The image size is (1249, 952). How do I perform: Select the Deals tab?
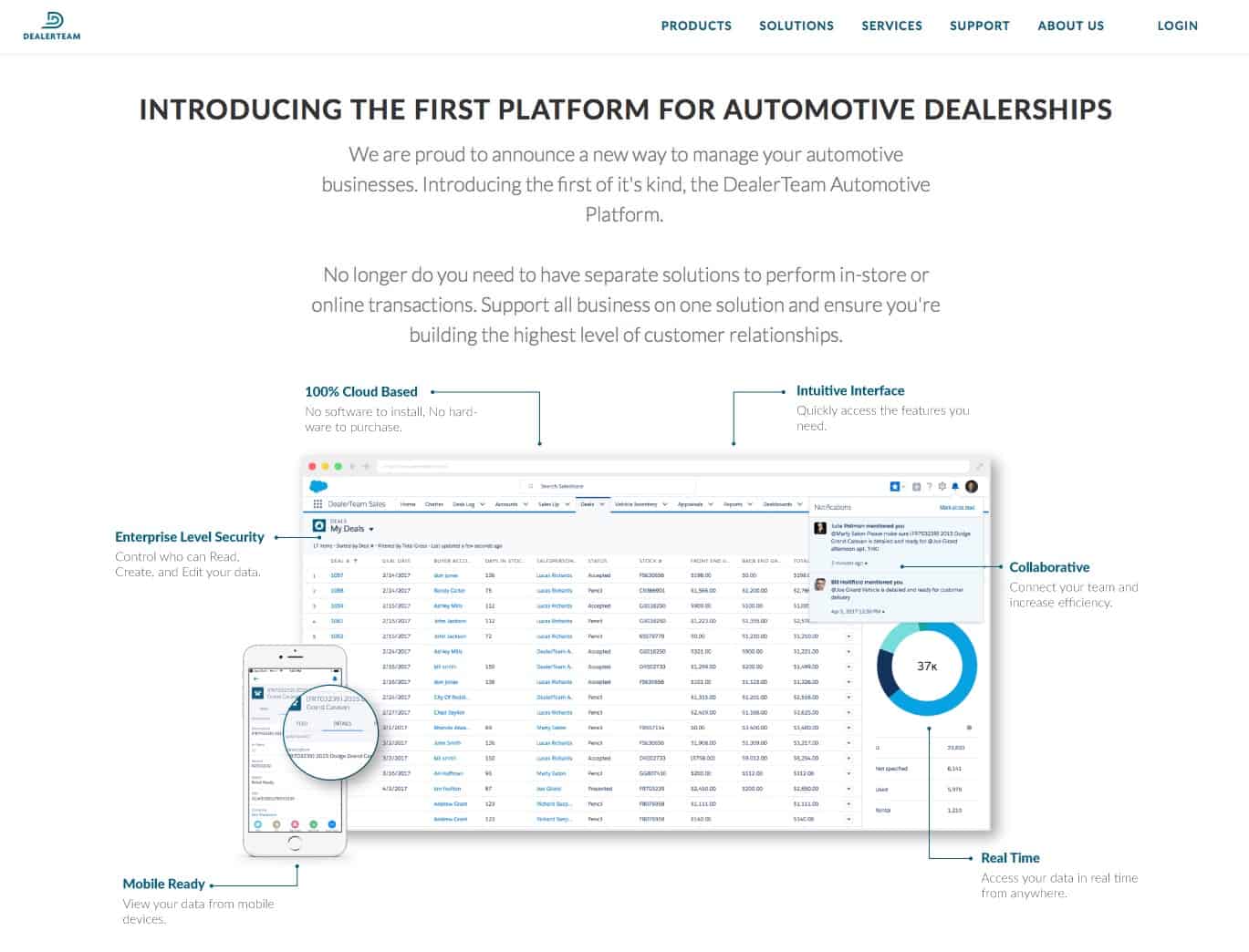point(587,504)
